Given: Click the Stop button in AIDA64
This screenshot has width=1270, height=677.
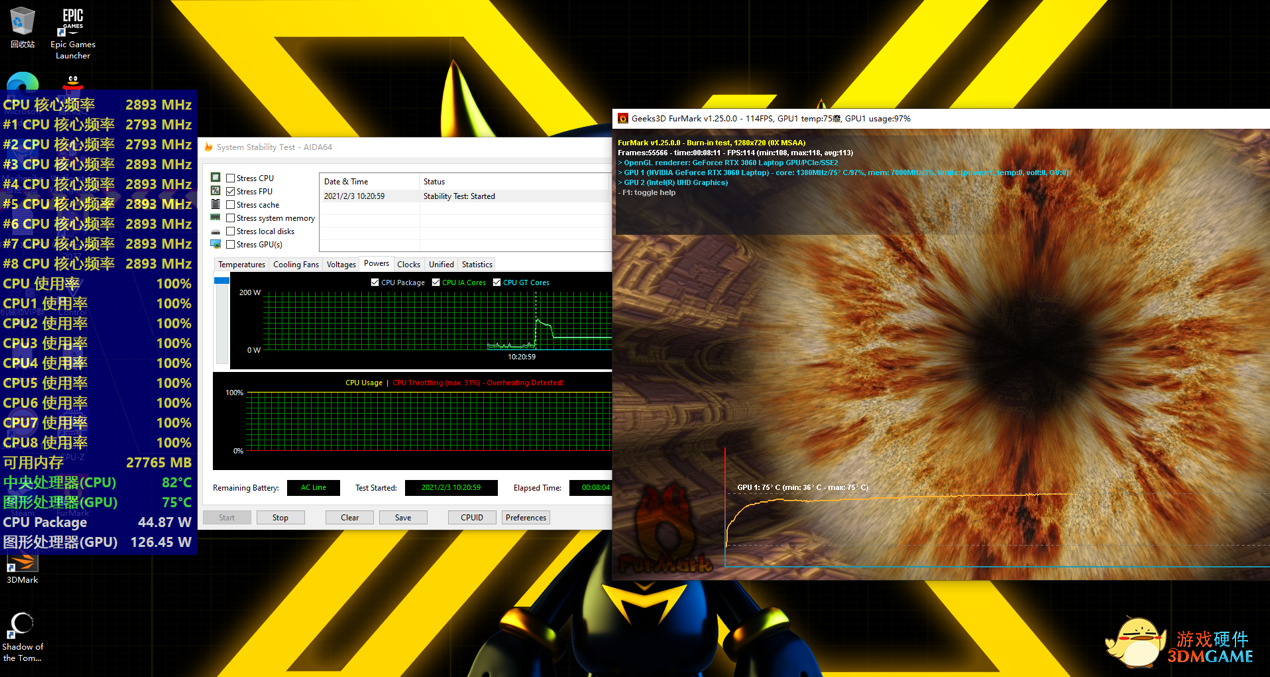Looking at the screenshot, I should click(280, 518).
